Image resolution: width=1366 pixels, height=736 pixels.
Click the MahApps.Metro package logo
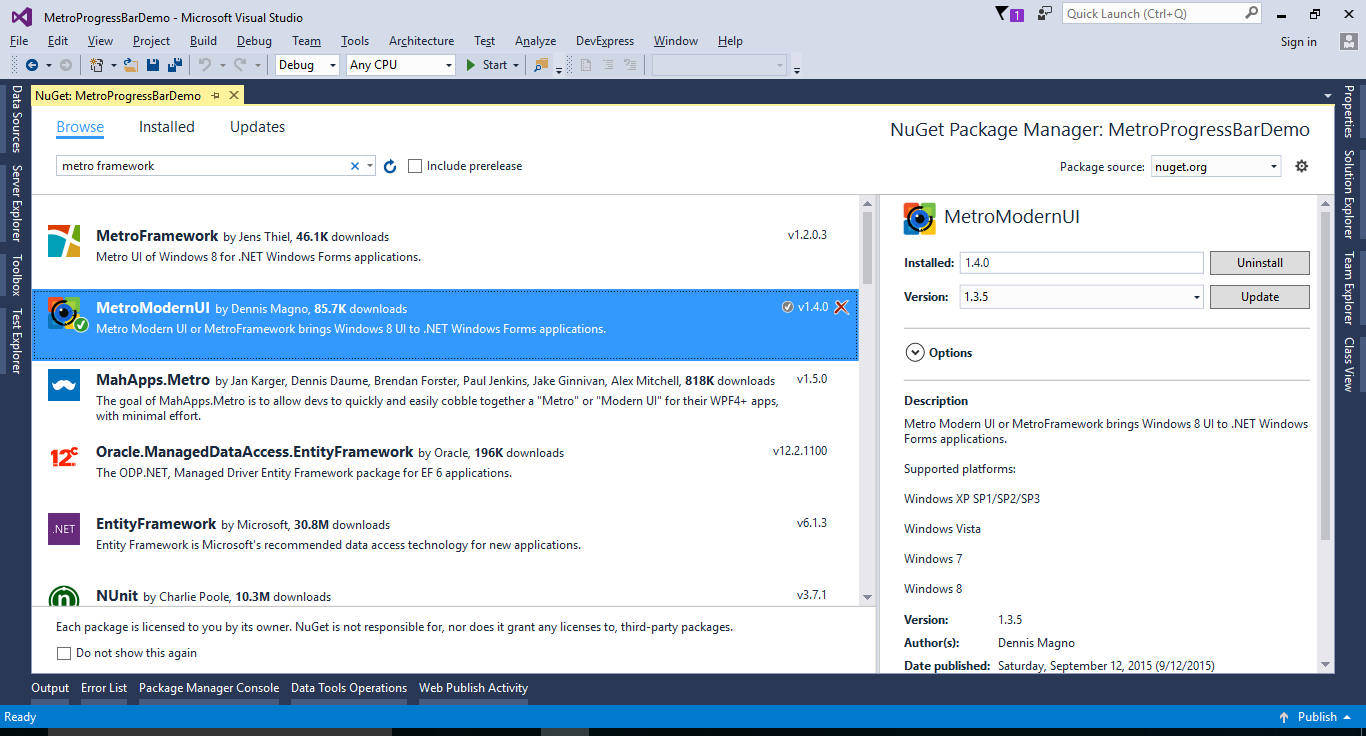click(64, 385)
